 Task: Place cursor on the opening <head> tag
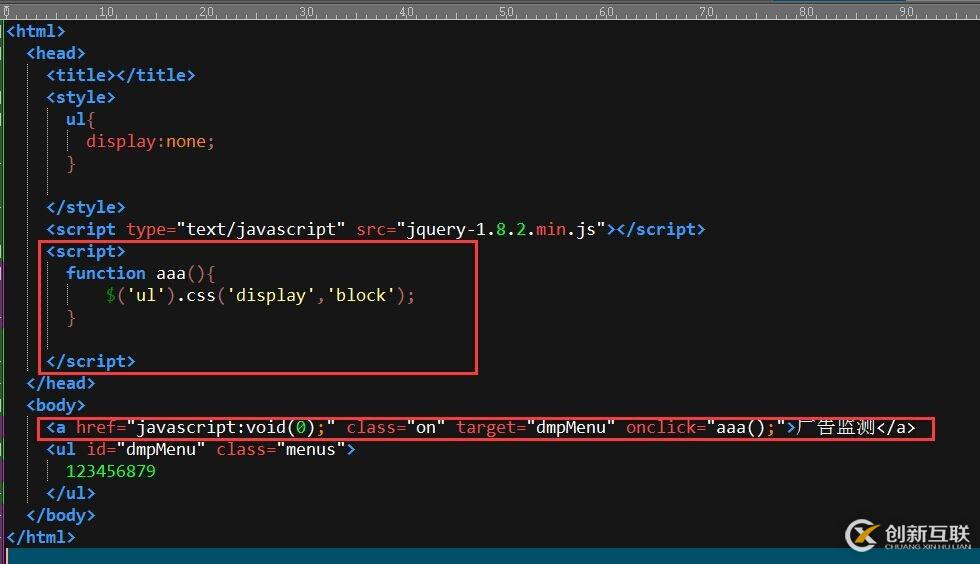56,53
